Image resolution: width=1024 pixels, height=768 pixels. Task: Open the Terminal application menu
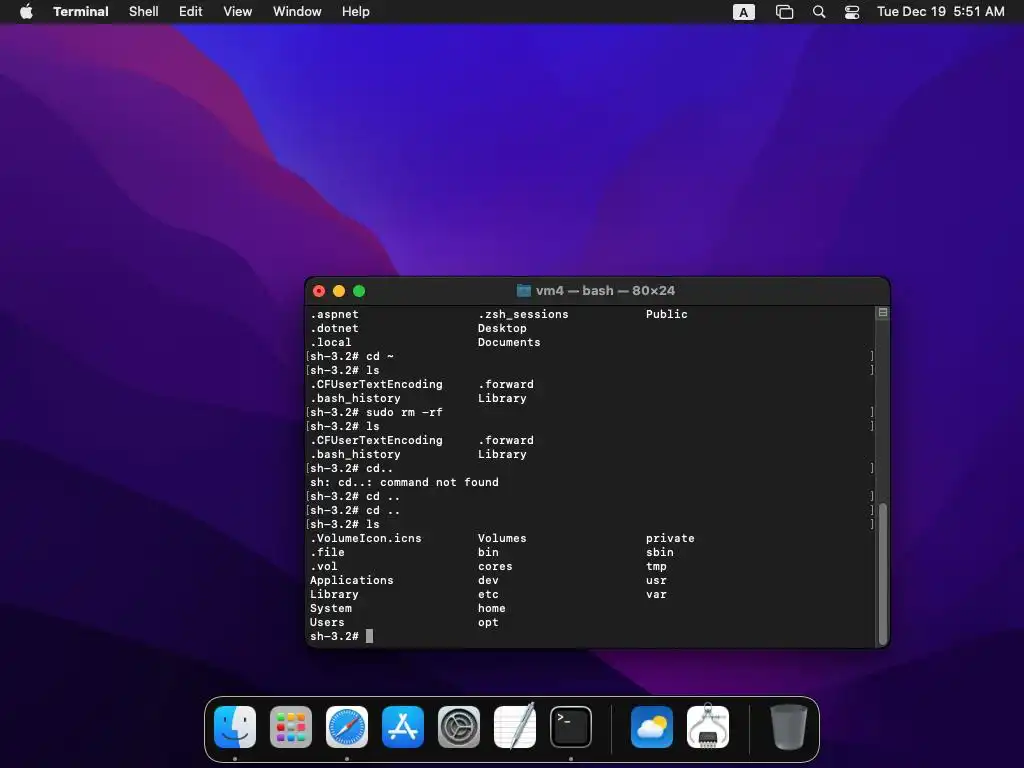[x=81, y=12]
